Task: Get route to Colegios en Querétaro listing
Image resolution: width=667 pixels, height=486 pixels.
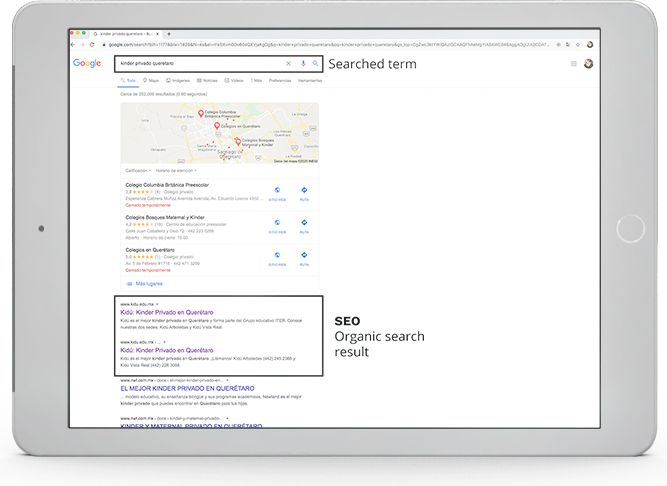Action: coord(304,259)
